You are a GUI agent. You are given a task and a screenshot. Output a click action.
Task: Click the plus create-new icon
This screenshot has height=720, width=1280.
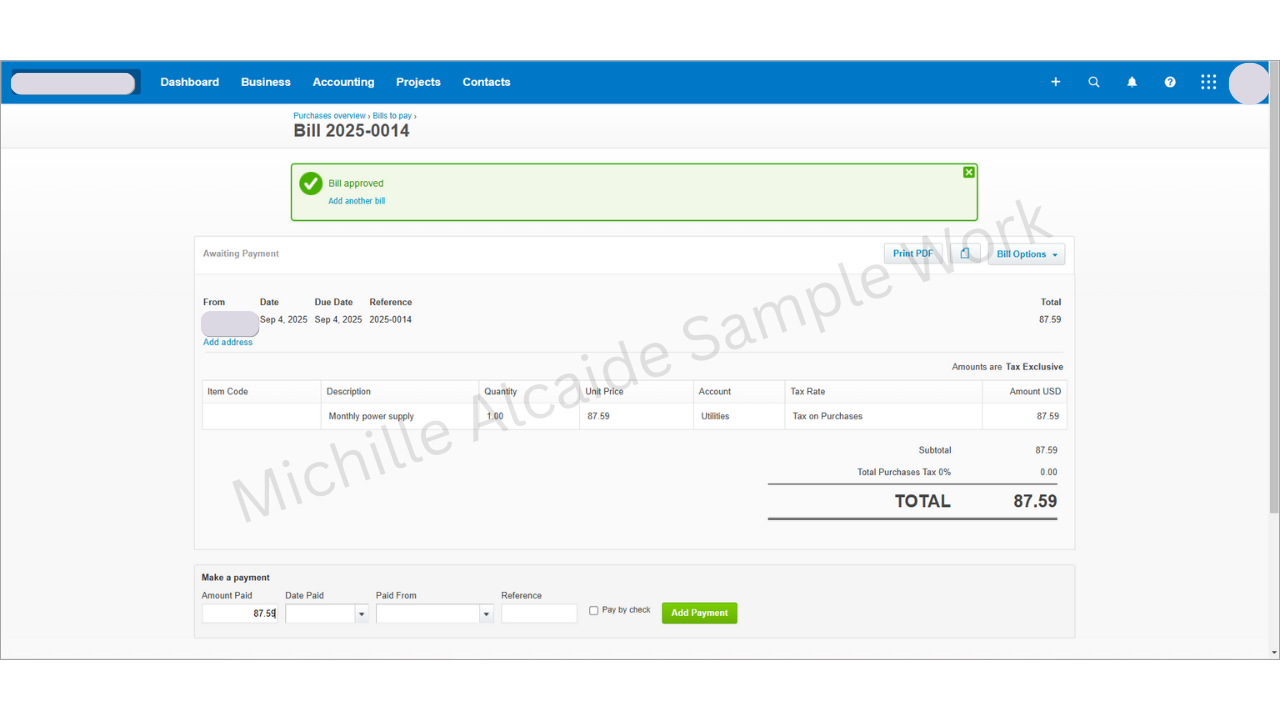1055,82
